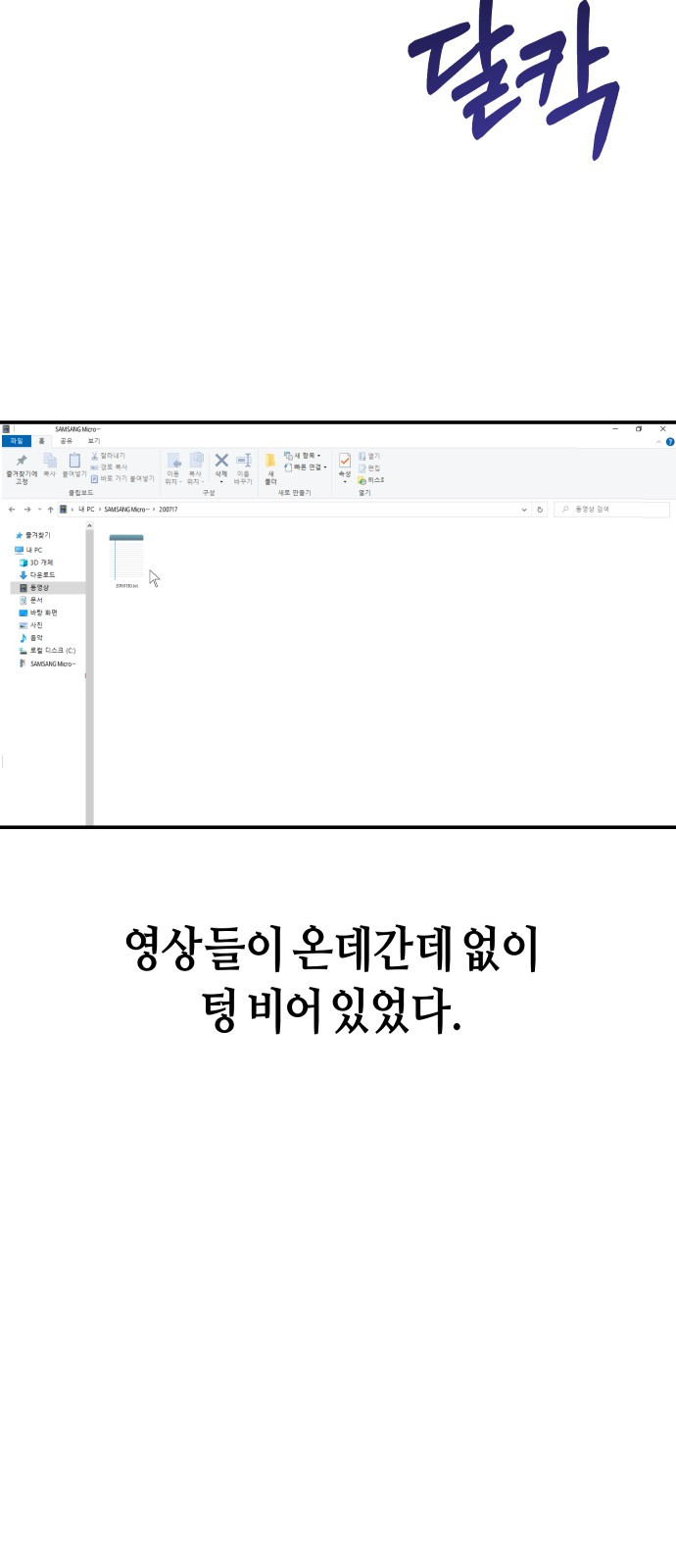Open the 새 항목 dropdown
Image resolution: width=676 pixels, height=1568 pixels.
(303, 456)
